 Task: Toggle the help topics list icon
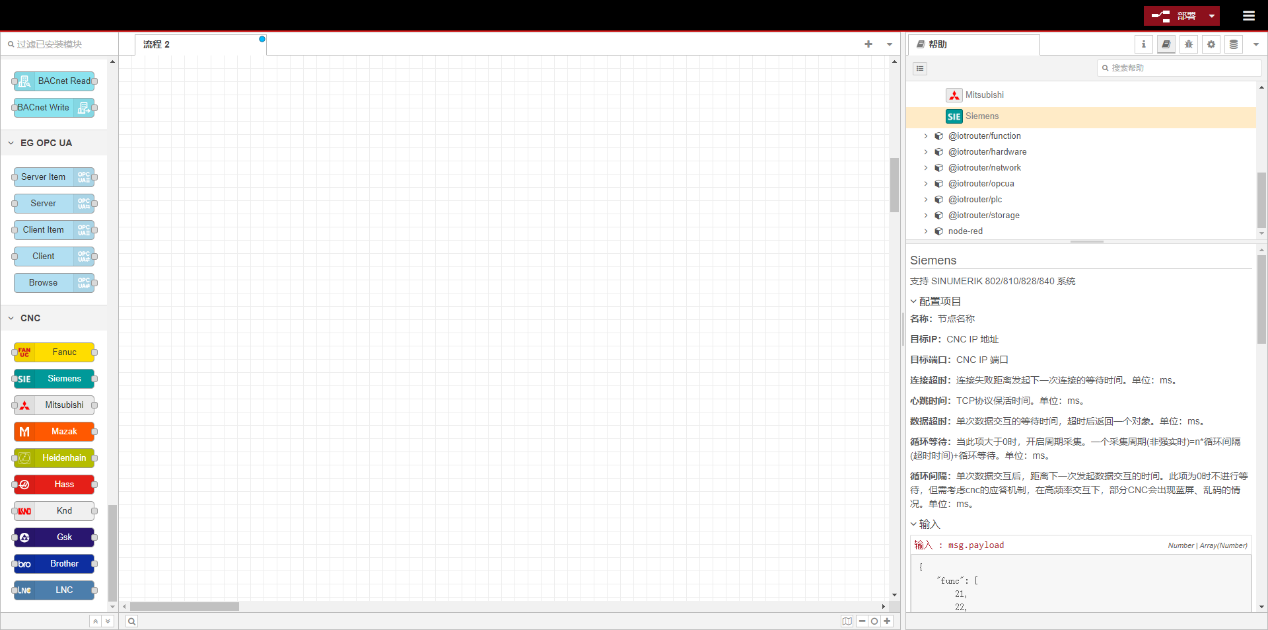point(920,68)
